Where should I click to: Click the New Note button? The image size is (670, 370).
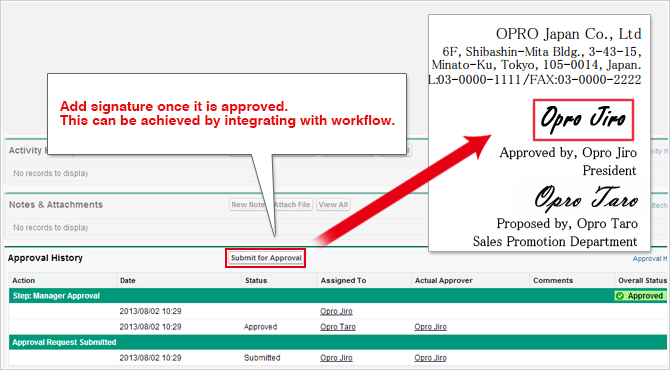(x=248, y=205)
